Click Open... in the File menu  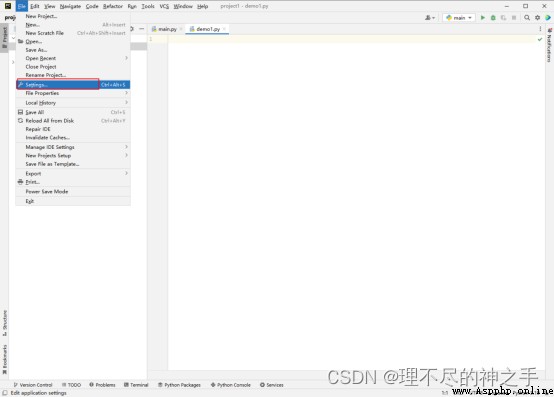pyautogui.click(x=73, y=42)
